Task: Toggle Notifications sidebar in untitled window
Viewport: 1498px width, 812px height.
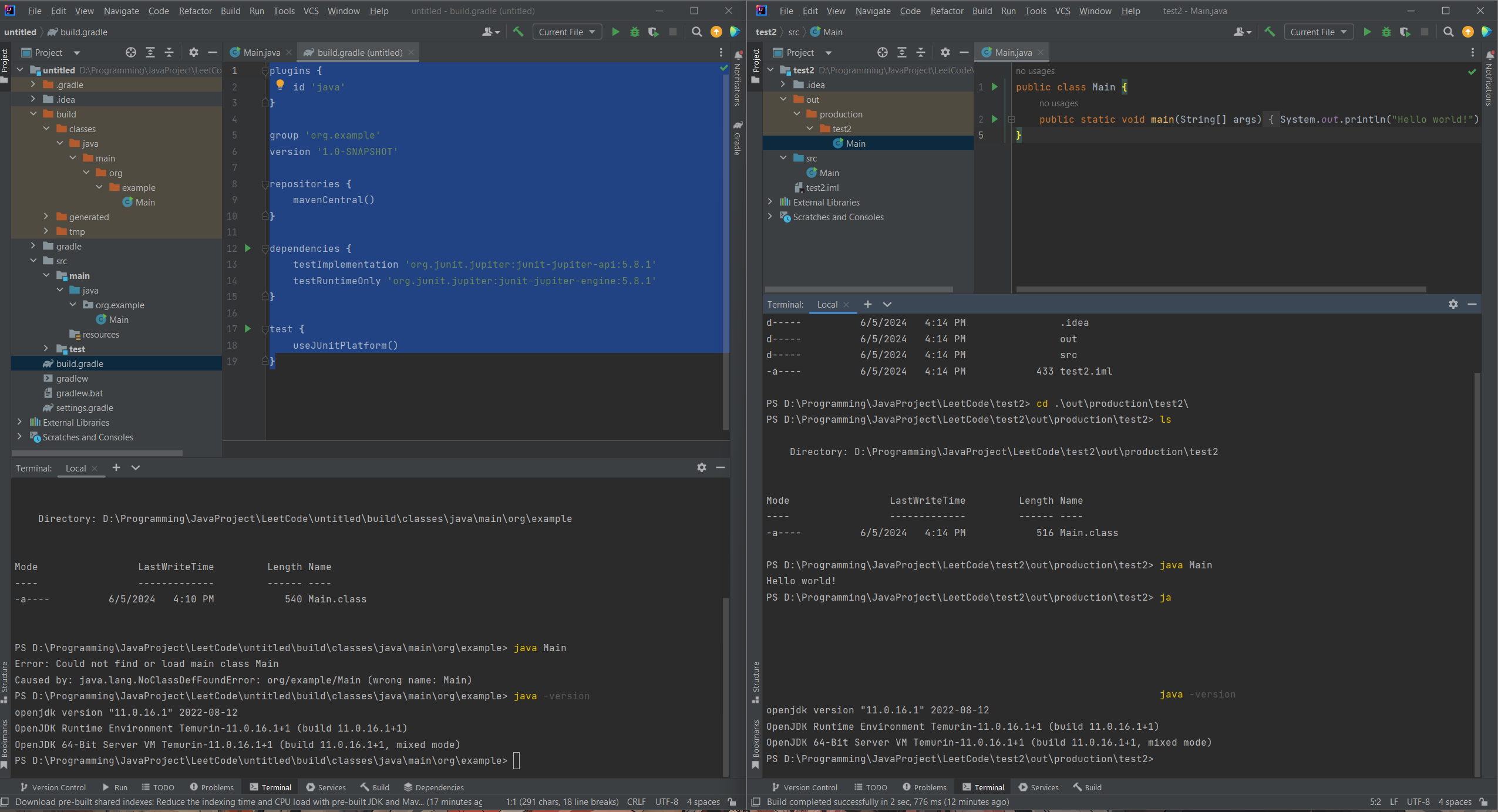Action: [x=738, y=78]
